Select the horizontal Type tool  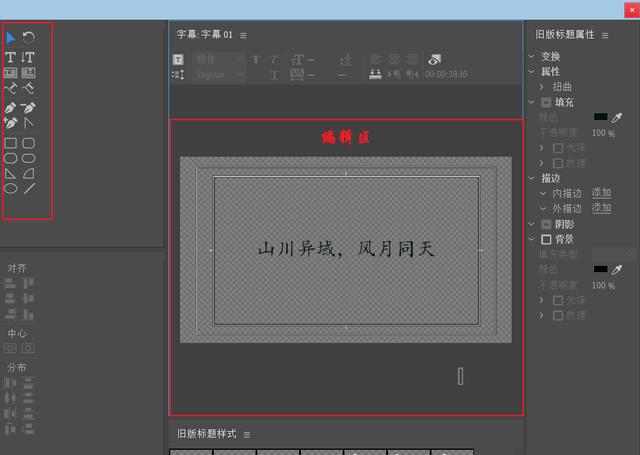tap(11, 57)
